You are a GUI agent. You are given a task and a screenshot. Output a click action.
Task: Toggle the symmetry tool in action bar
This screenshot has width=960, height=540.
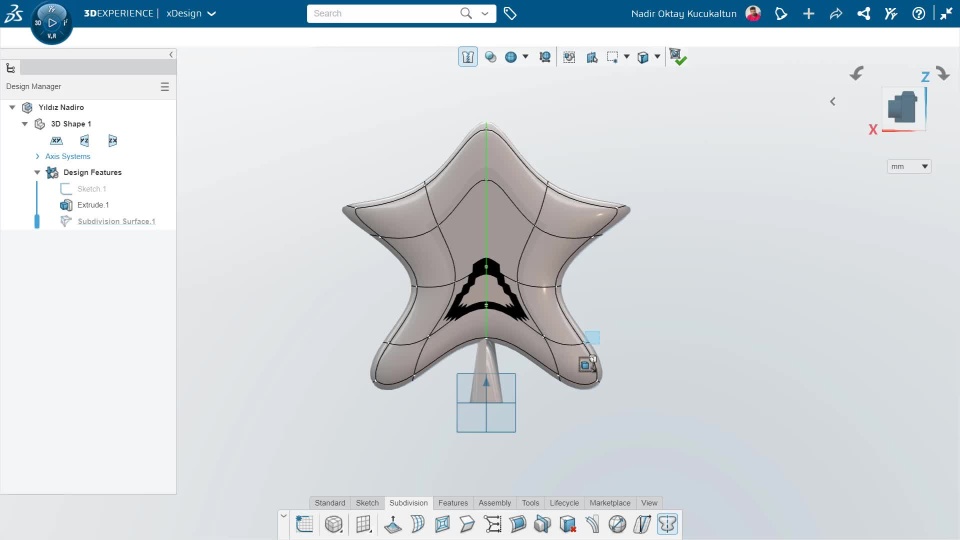click(x=667, y=524)
